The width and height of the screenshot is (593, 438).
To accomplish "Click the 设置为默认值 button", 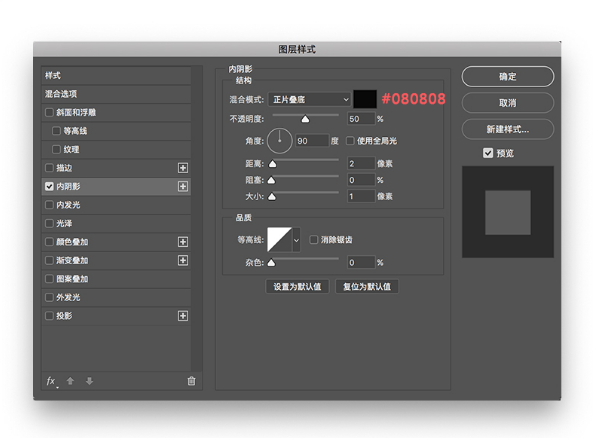I will [x=297, y=287].
